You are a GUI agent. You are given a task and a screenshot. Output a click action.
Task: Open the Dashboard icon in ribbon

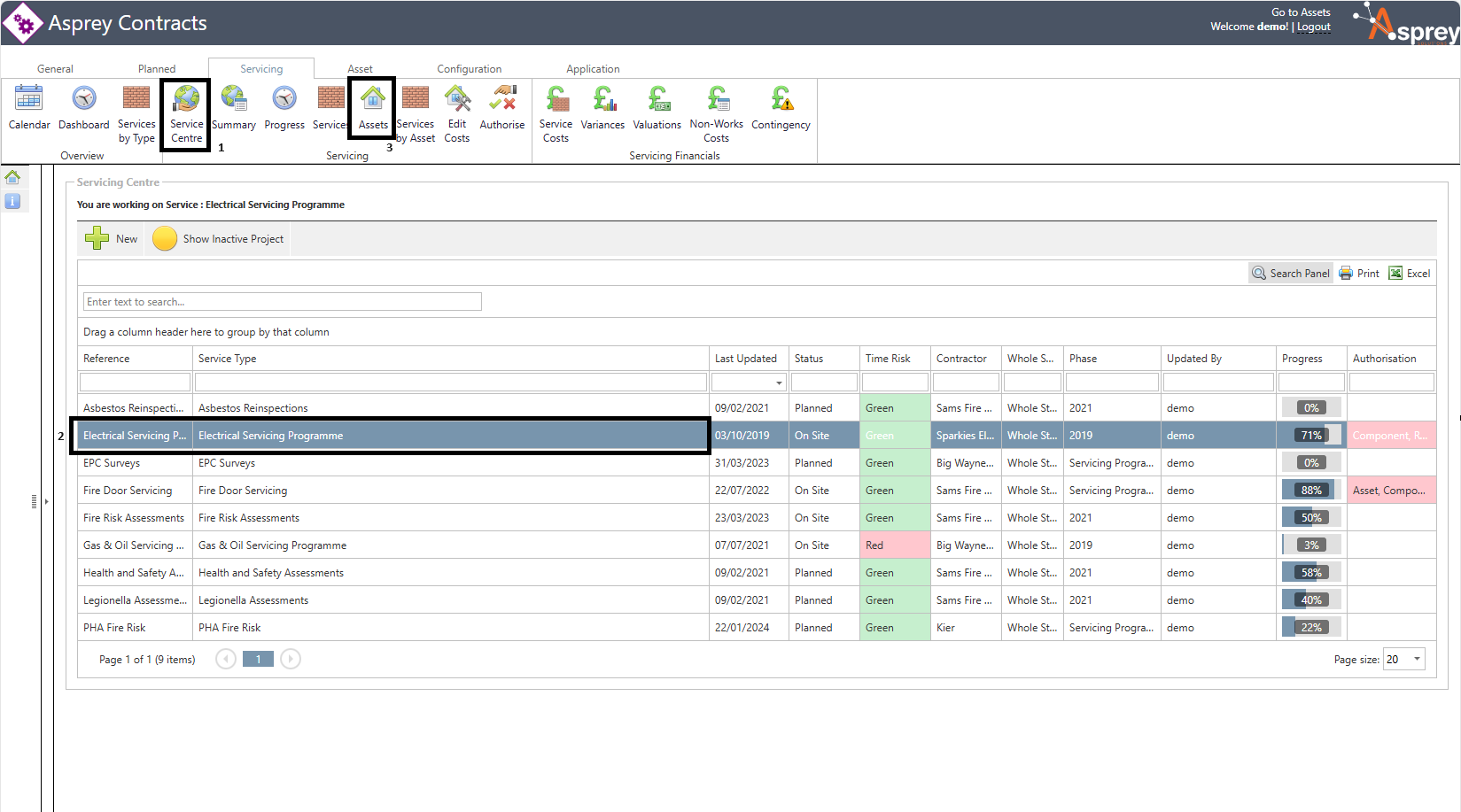coord(84,108)
